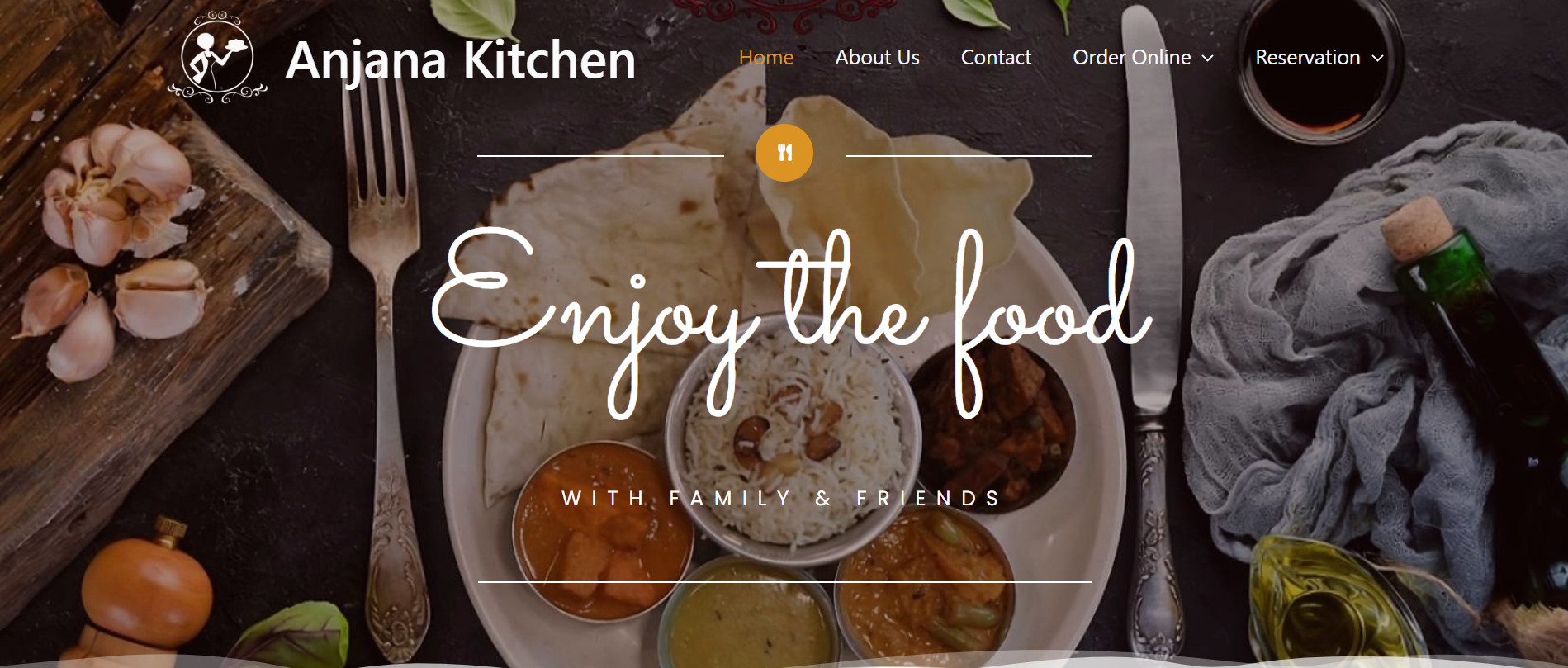Click divider line left of utensils icon

tap(600, 155)
